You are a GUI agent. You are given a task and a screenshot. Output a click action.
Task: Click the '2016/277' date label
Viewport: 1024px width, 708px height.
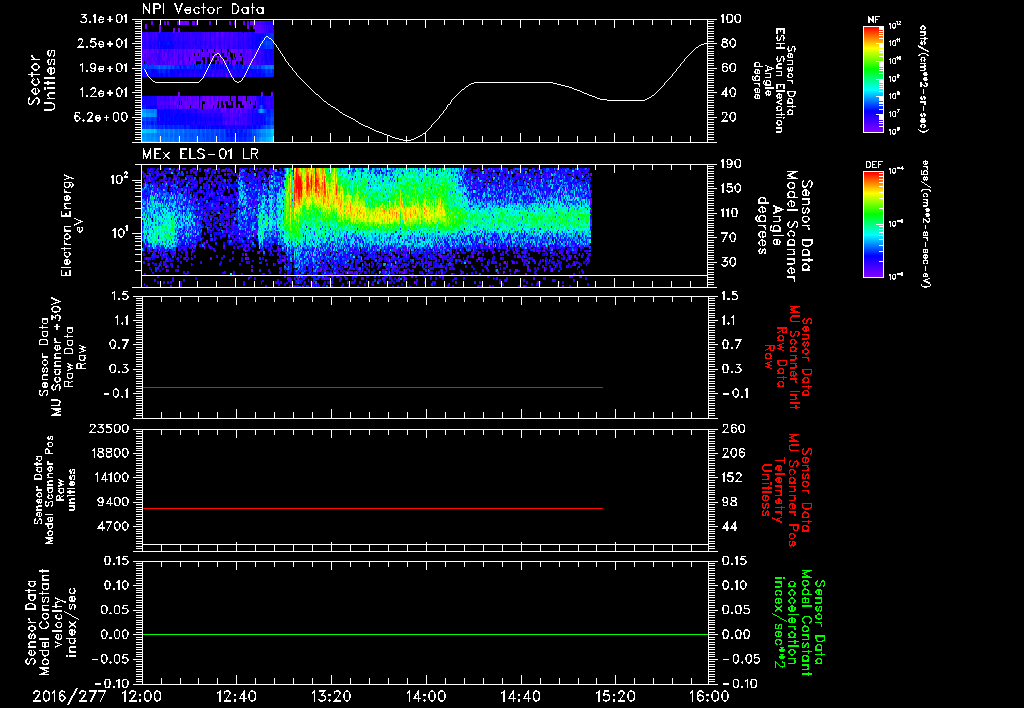[x=69, y=696]
